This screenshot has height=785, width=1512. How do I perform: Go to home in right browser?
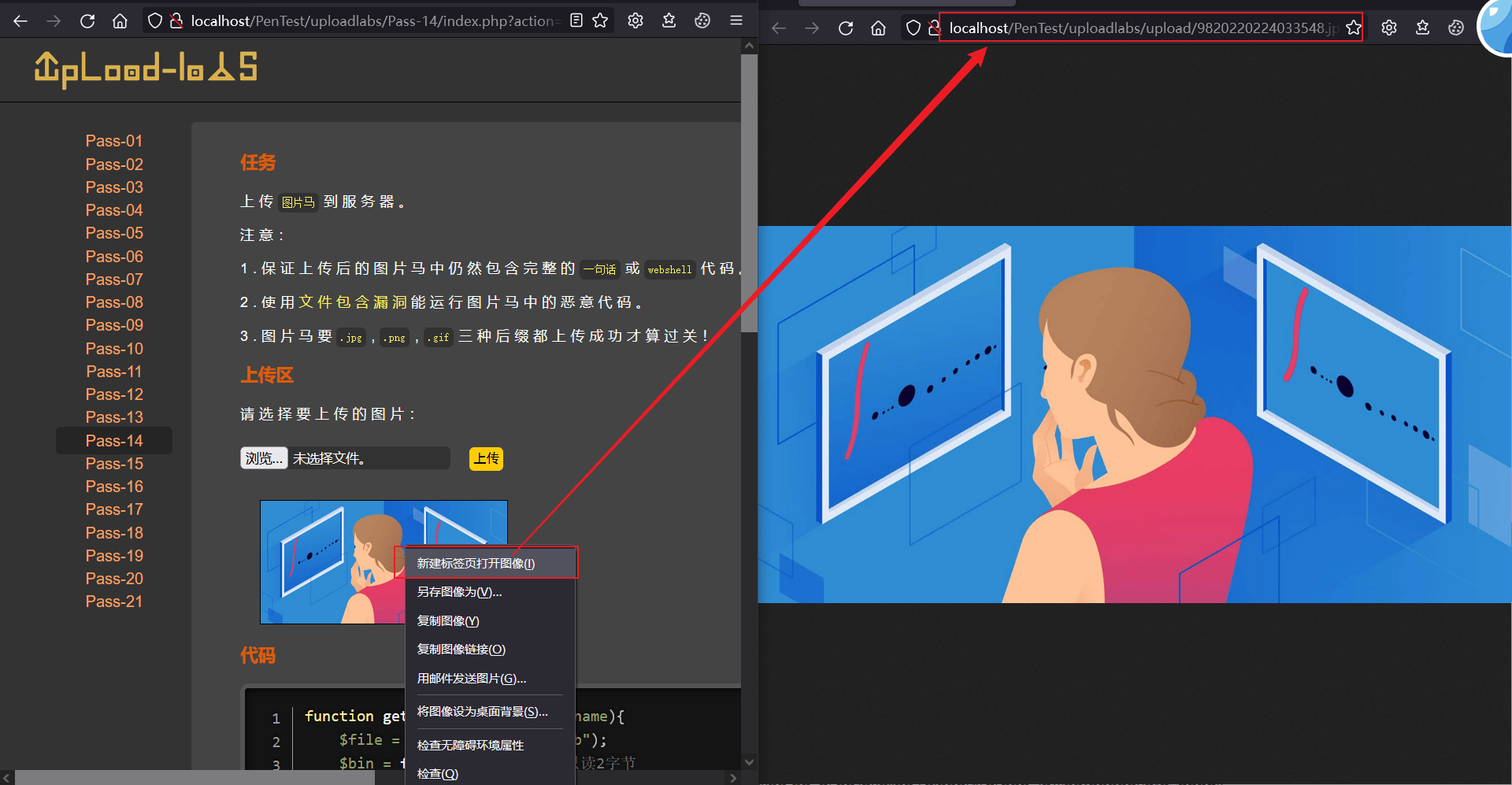coord(879,28)
